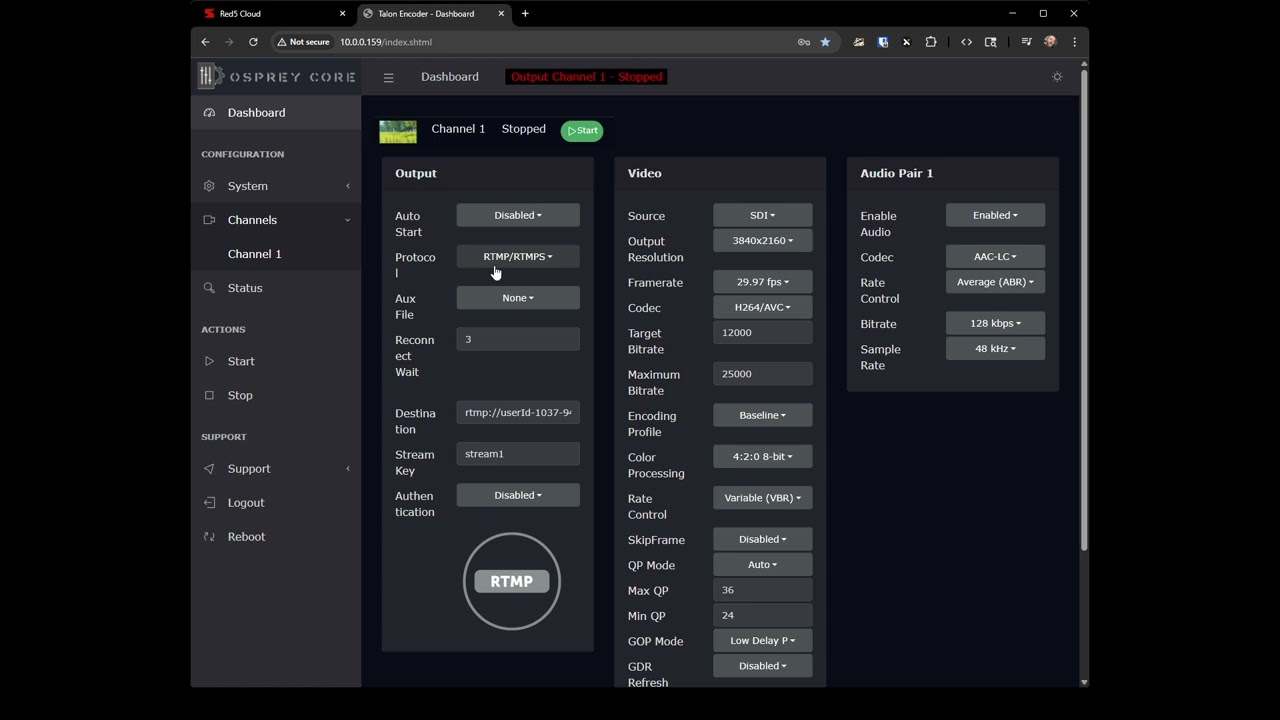Open the GOP Mode Low Delay P dropdown
The height and width of the screenshot is (720, 1280).
click(x=762, y=641)
